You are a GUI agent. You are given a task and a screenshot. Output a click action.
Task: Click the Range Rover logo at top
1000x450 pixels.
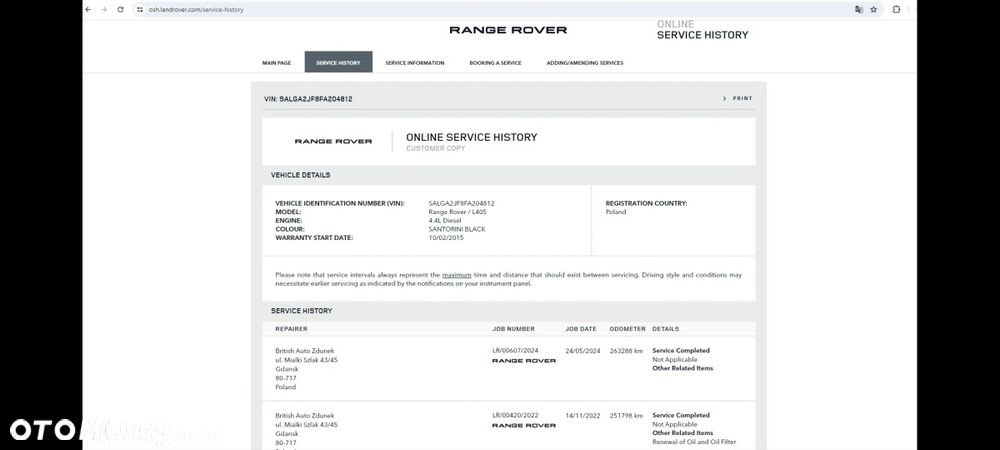click(x=508, y=30)
